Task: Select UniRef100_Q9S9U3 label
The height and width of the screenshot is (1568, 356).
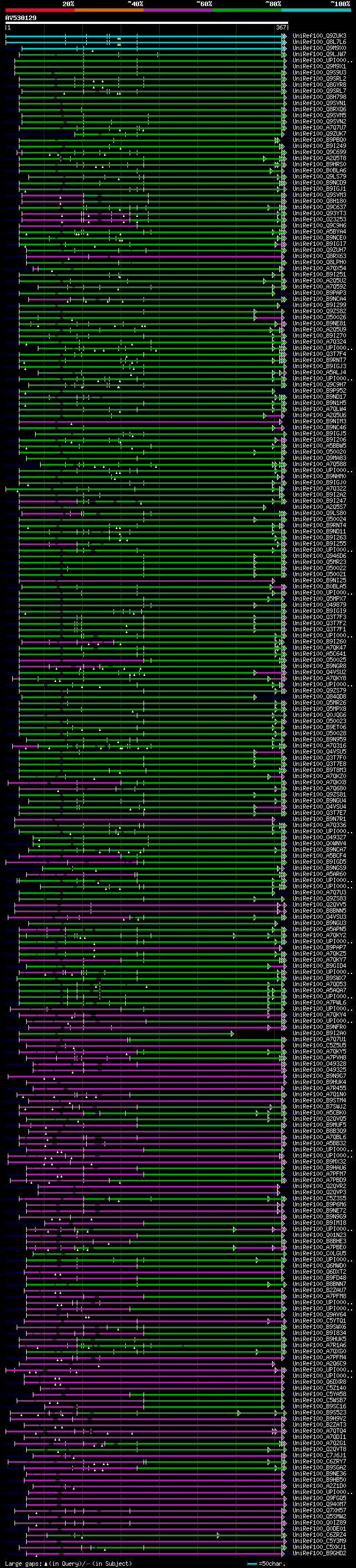Action: point(319,72)
